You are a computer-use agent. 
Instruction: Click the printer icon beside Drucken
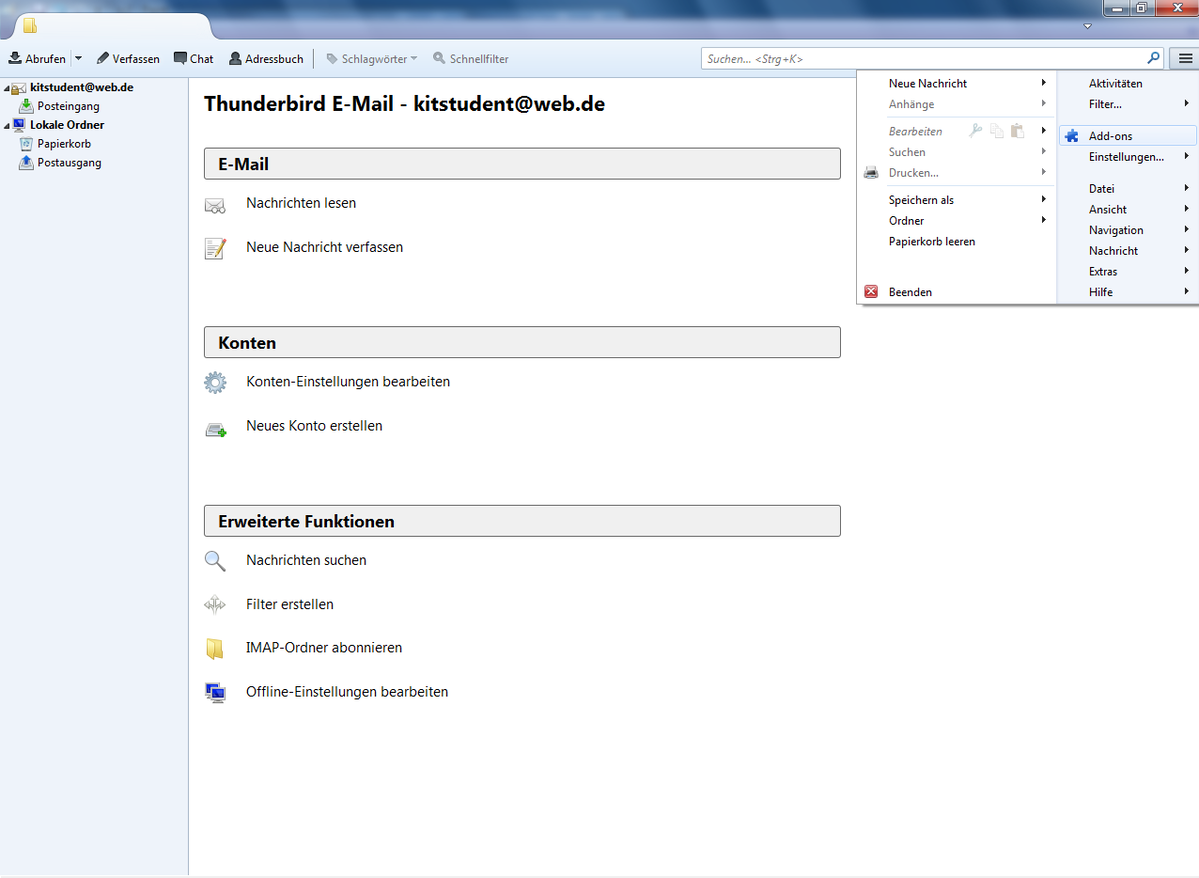click(871, 173)
